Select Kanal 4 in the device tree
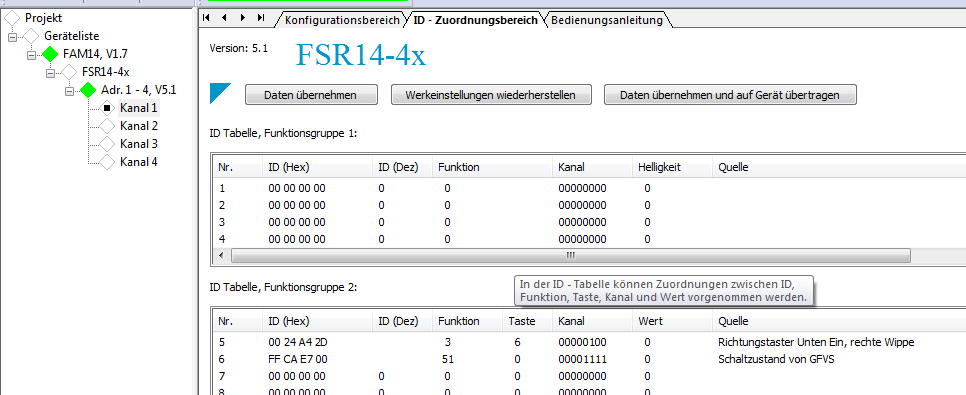 [139, 161]
